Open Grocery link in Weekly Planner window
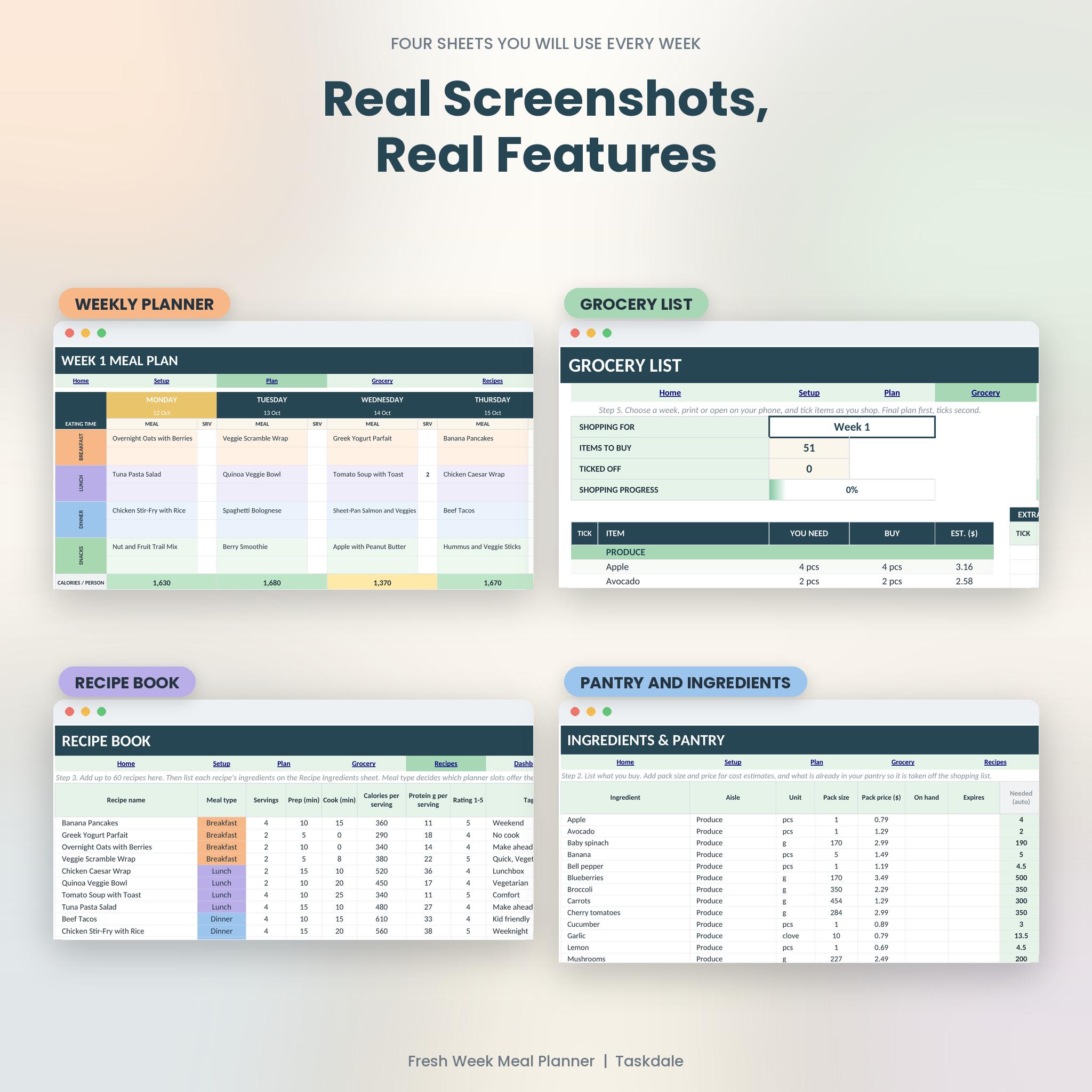 coord(382,381)
